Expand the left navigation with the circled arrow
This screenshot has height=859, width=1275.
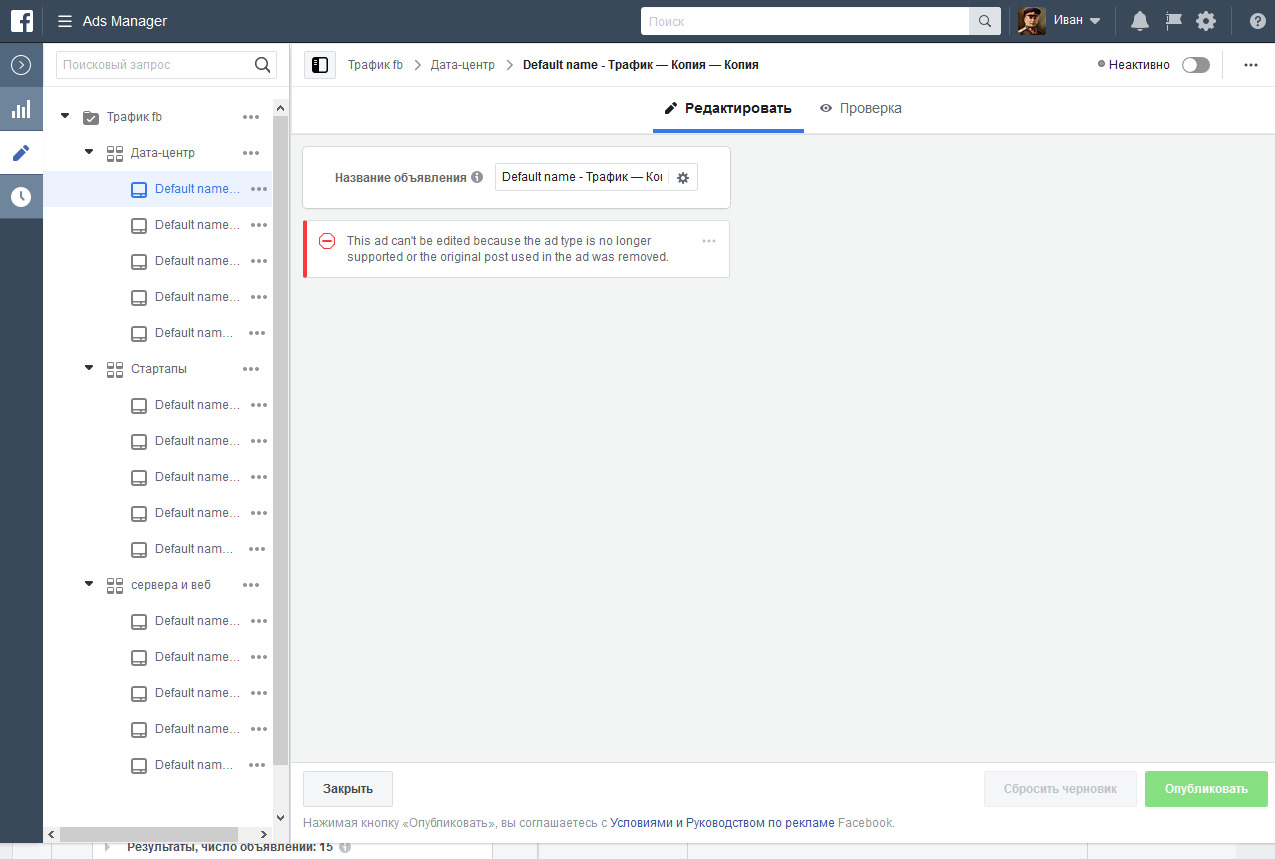point(21,65)
